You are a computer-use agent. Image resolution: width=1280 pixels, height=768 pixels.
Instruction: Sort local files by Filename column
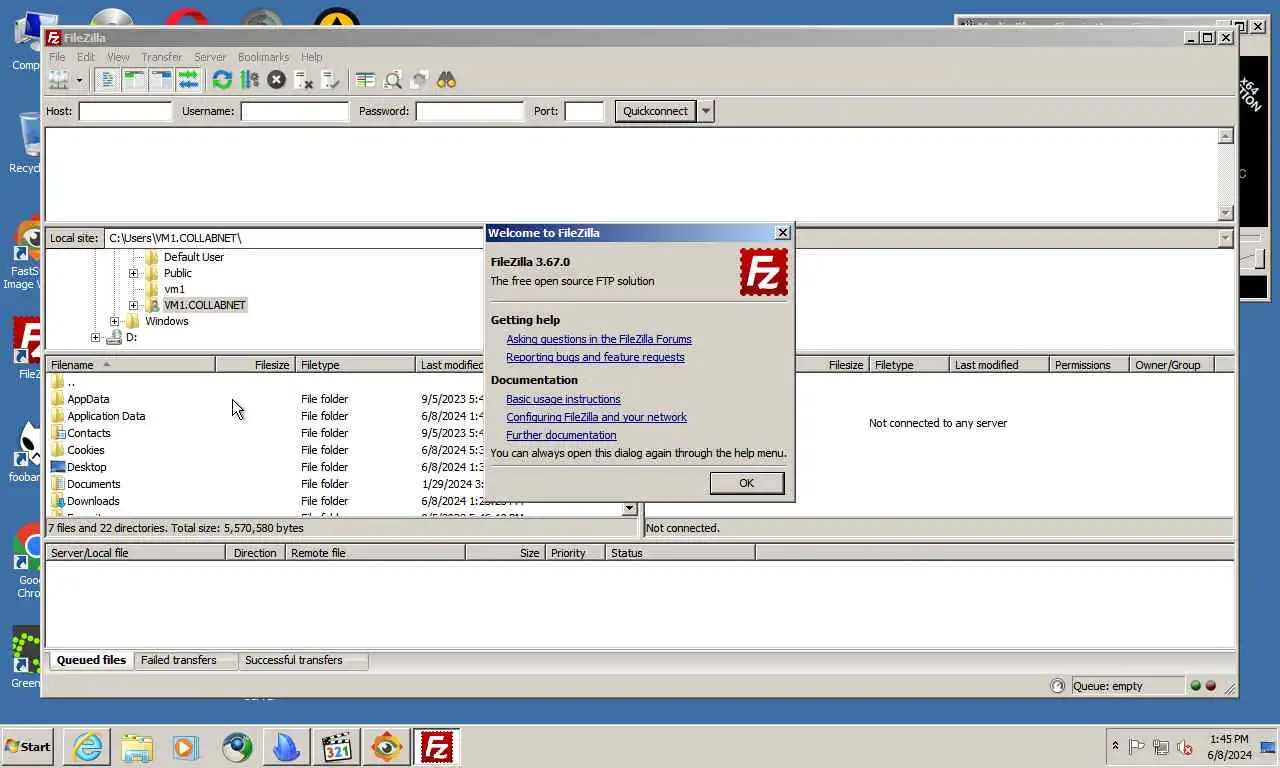131,365
